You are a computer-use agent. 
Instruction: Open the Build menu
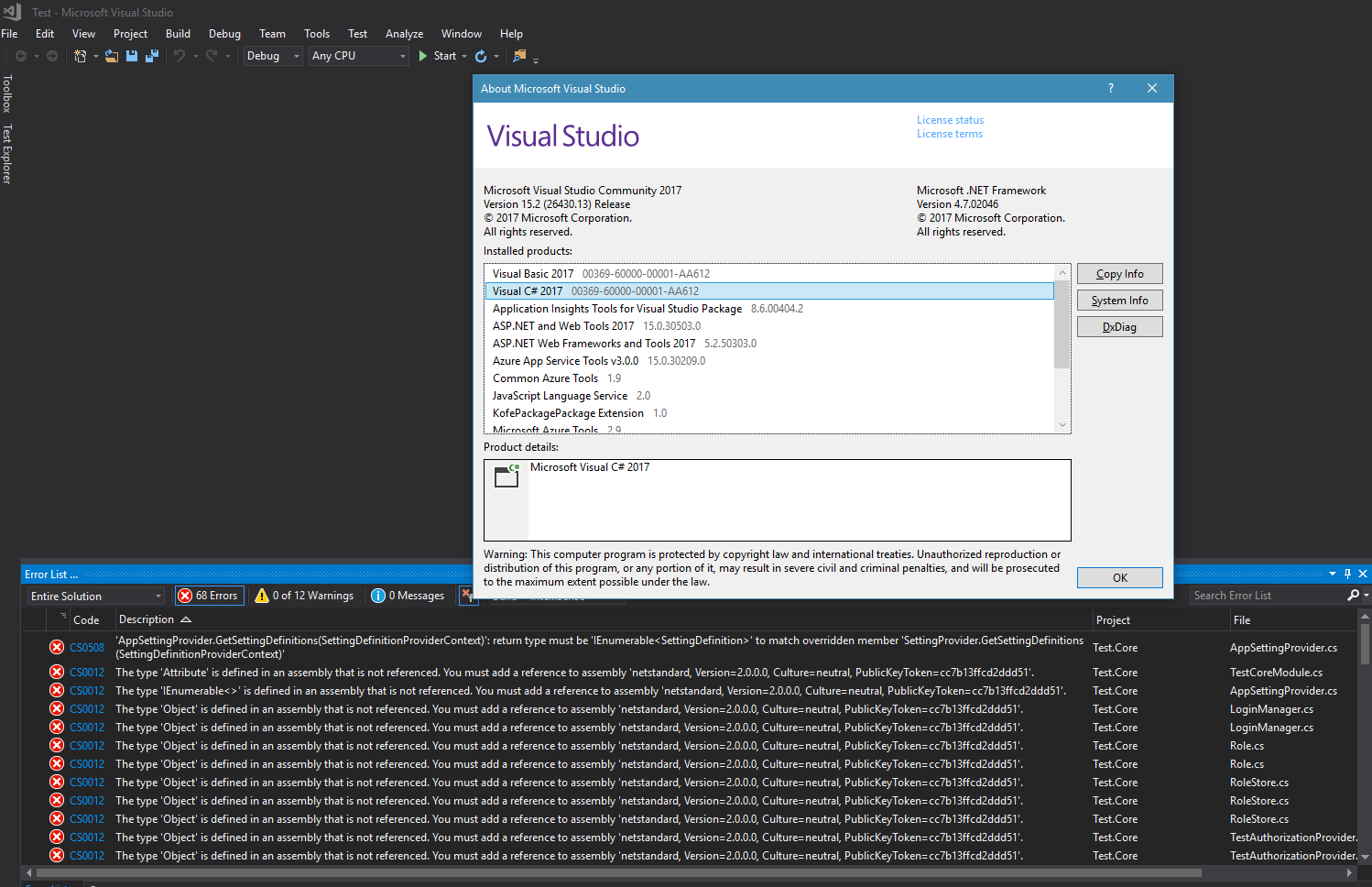(178, 34)
